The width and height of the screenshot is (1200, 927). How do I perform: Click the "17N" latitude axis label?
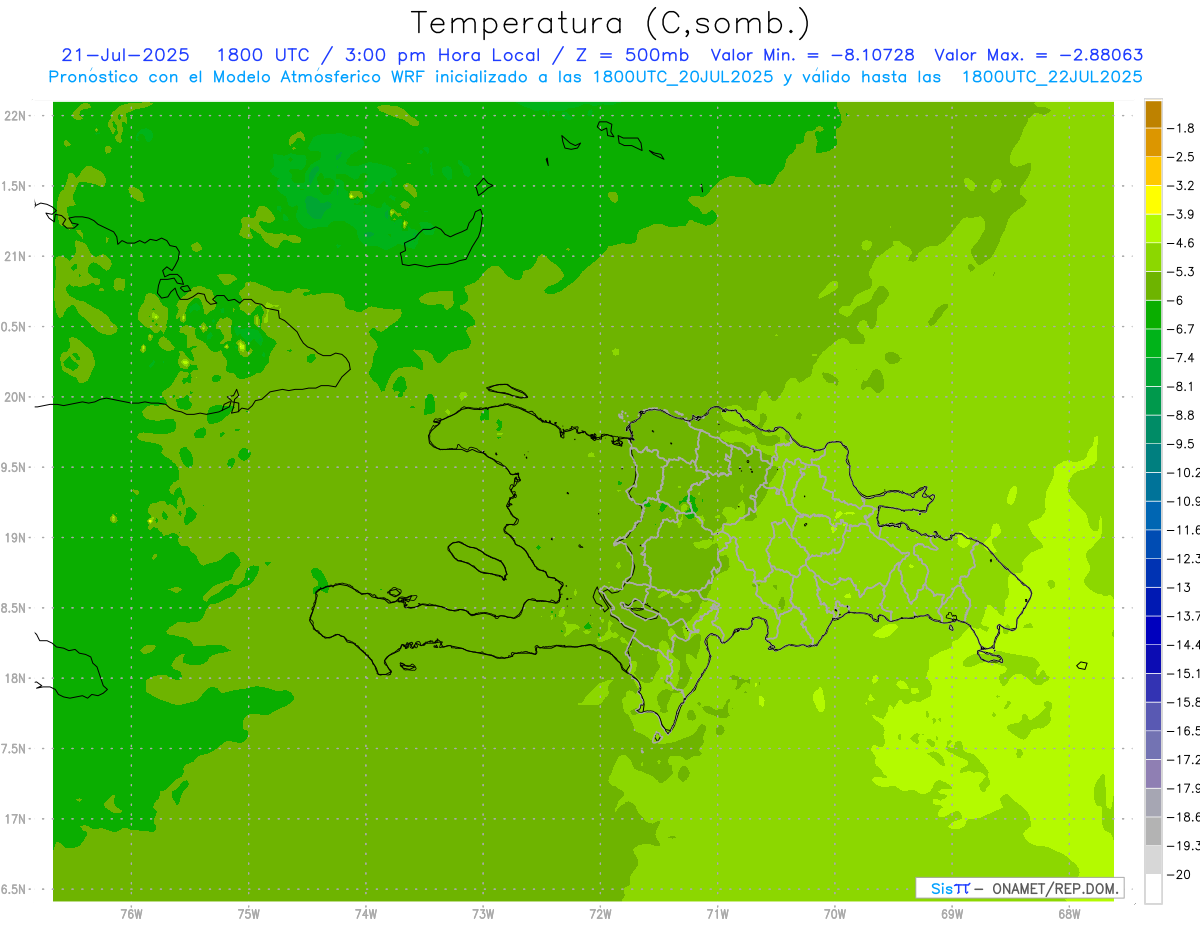tap(16, 819)
